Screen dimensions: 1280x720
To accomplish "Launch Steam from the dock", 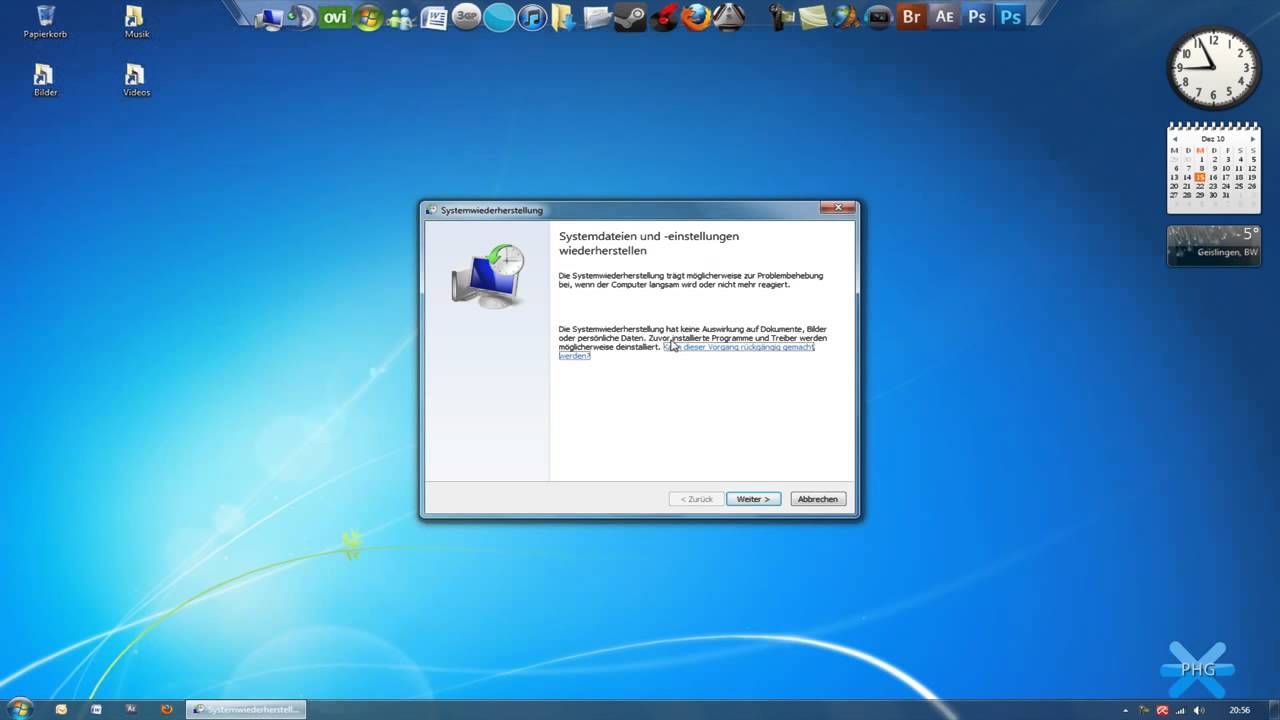I will (630, 17).
